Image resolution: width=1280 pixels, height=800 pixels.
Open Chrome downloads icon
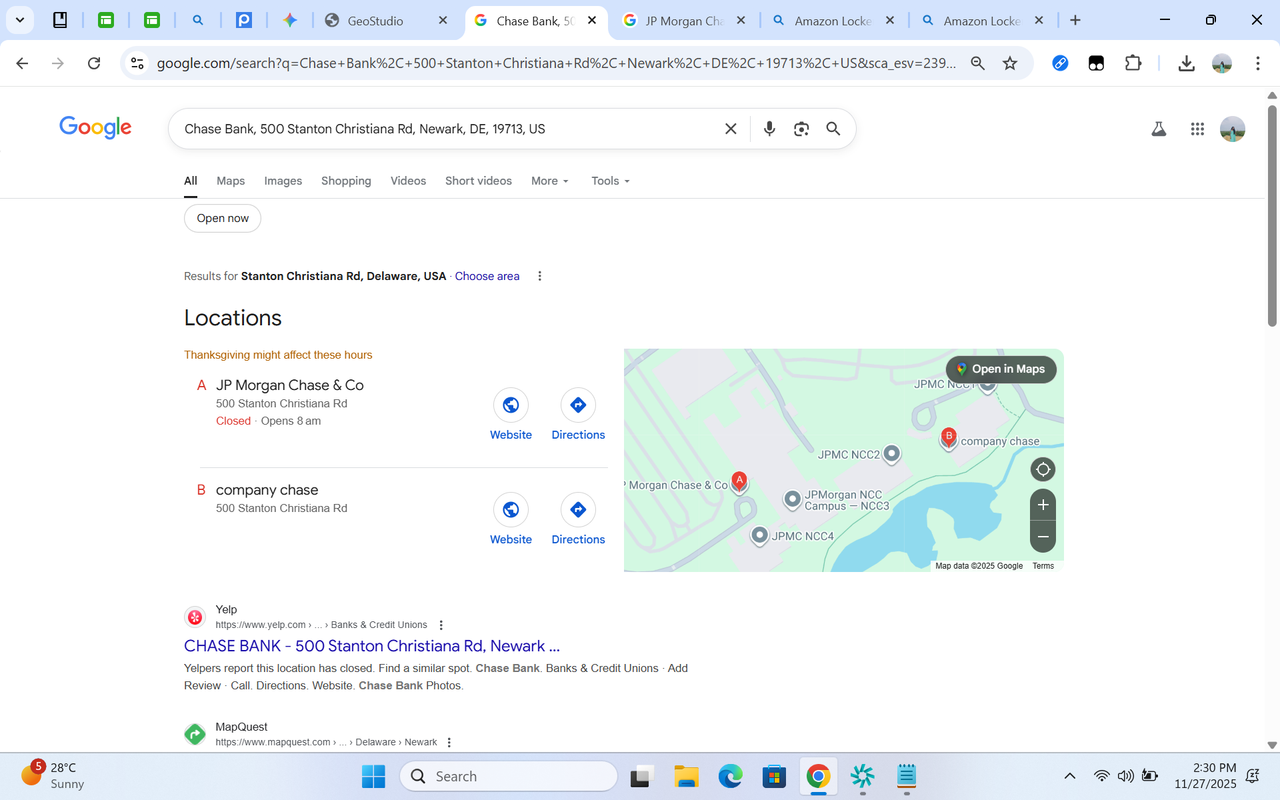(x=1186, y=63)
